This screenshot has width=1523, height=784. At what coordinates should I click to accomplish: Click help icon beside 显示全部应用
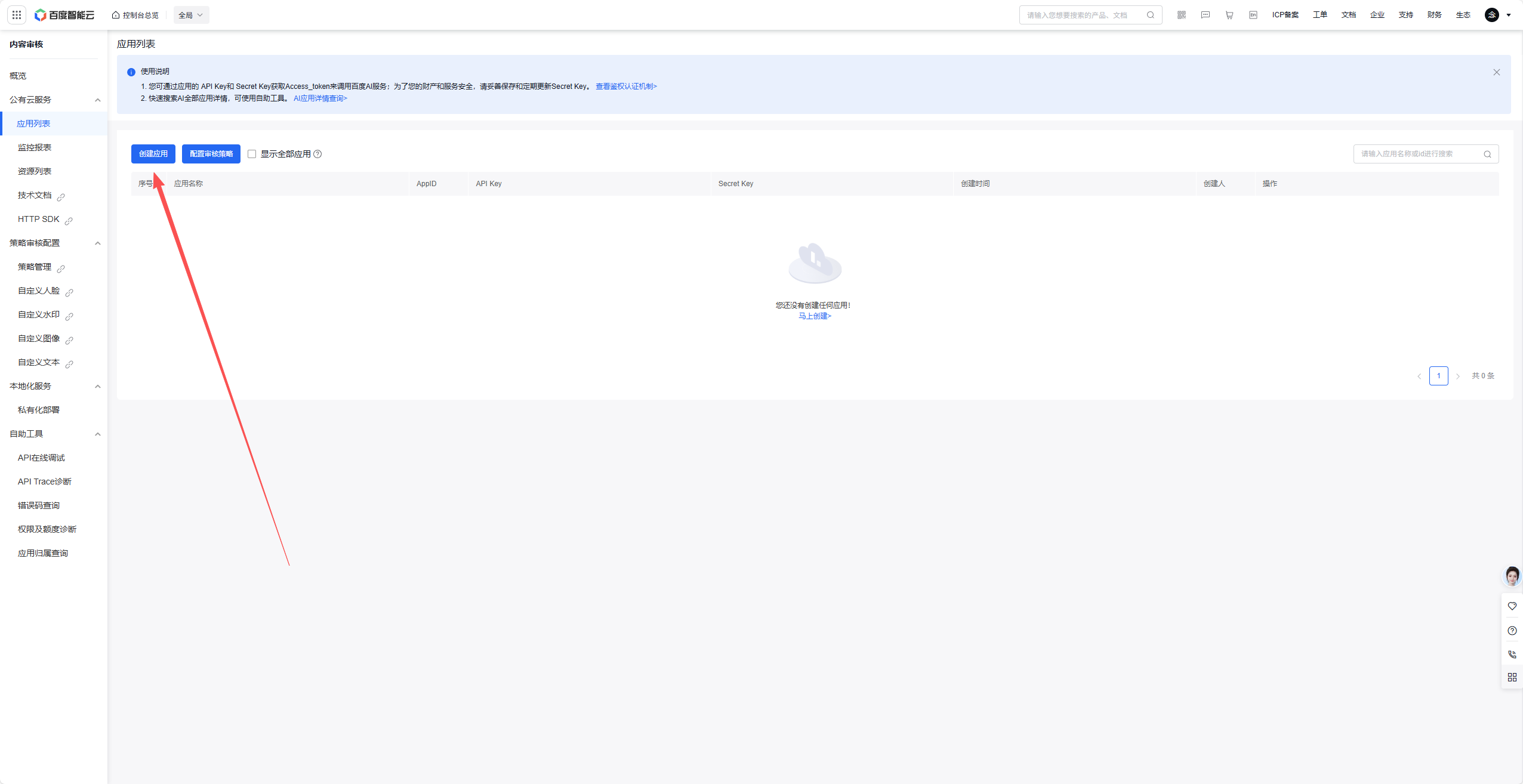click(x=317, y=154)
